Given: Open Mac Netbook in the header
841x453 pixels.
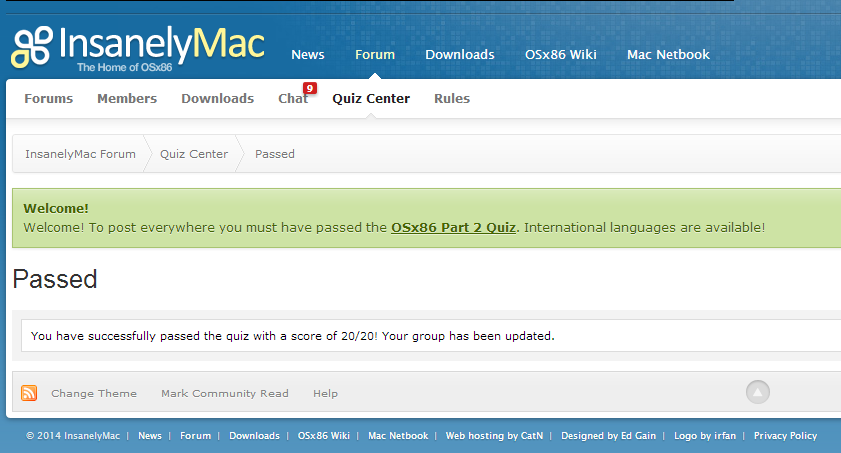Looking at the screenshot, I should pos(668,55).
